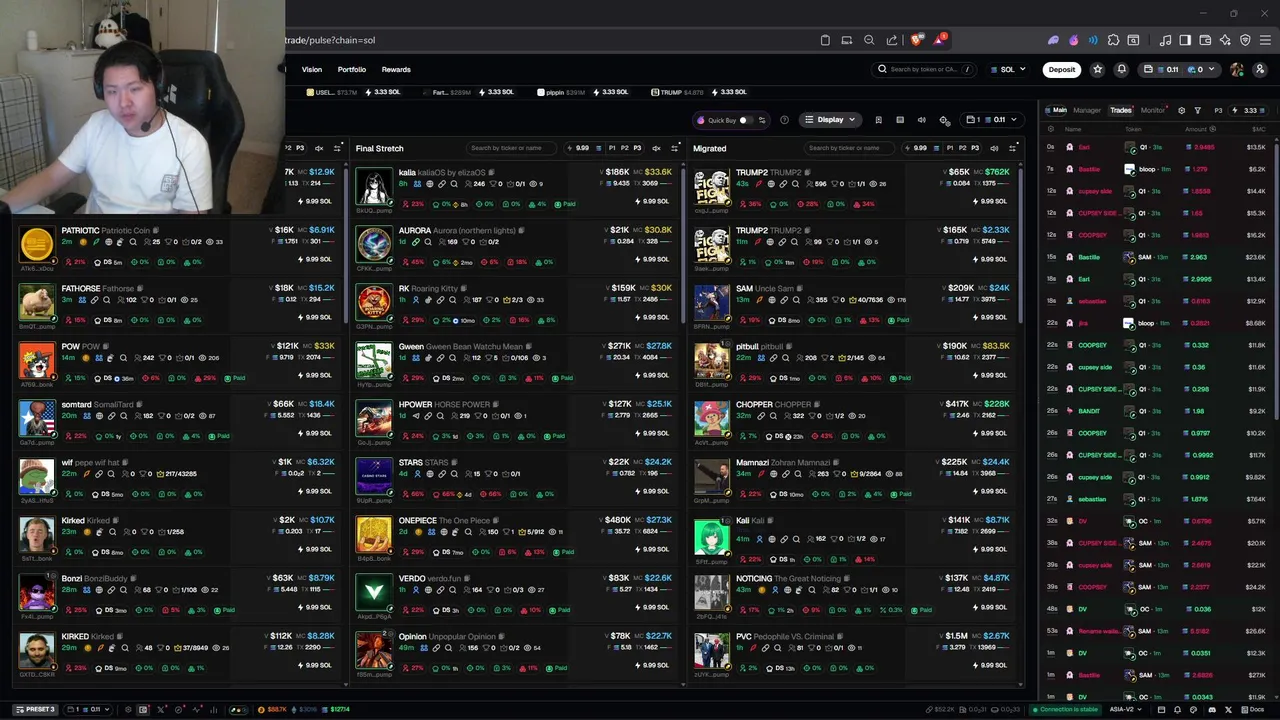Toggle Migrated column sound icon
The width and height of the screenshot is (1280, 720).
pyautogui.click(x=995, y=148)
